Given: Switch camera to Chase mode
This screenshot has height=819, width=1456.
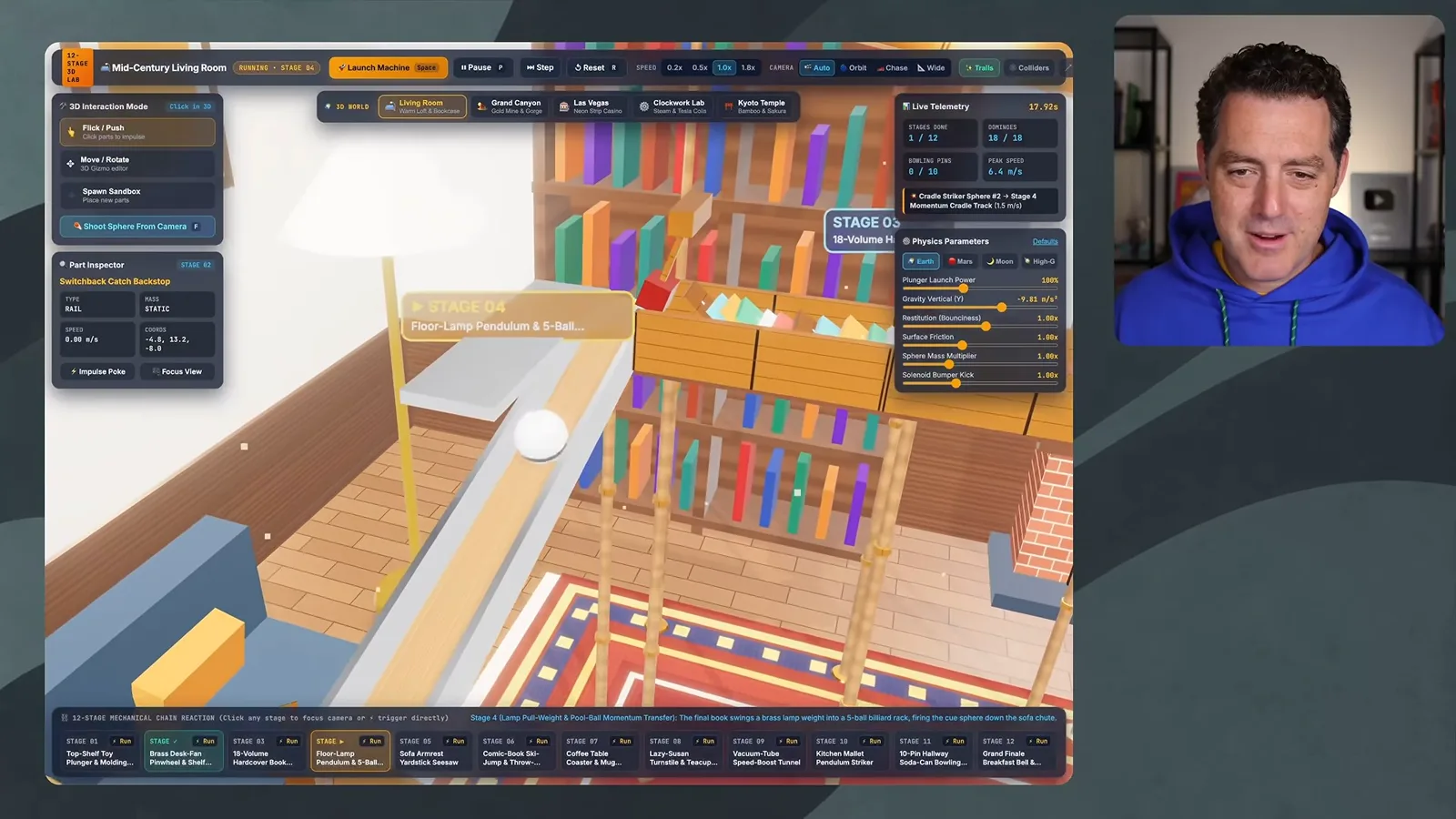Looking at the screenshot, I should 892,67.
